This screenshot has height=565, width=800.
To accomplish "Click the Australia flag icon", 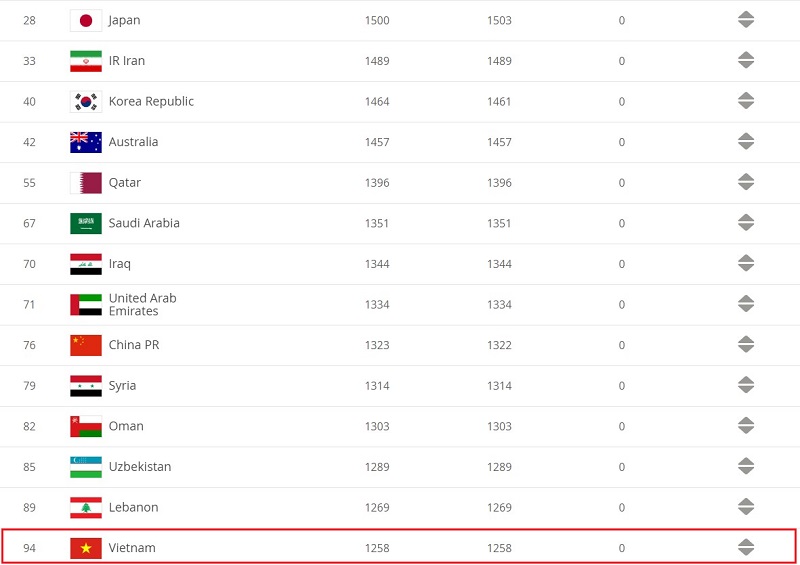I will (x=86, y=142).
